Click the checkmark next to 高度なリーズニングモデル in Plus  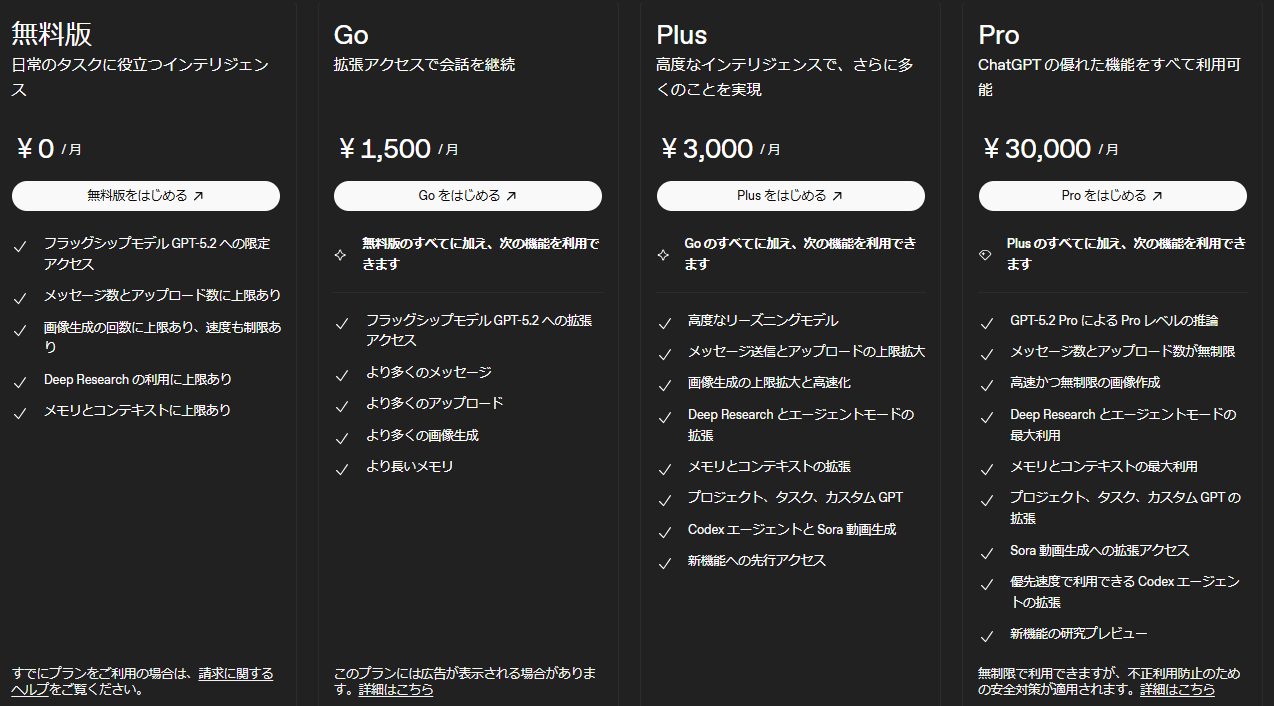coord(665,321)
